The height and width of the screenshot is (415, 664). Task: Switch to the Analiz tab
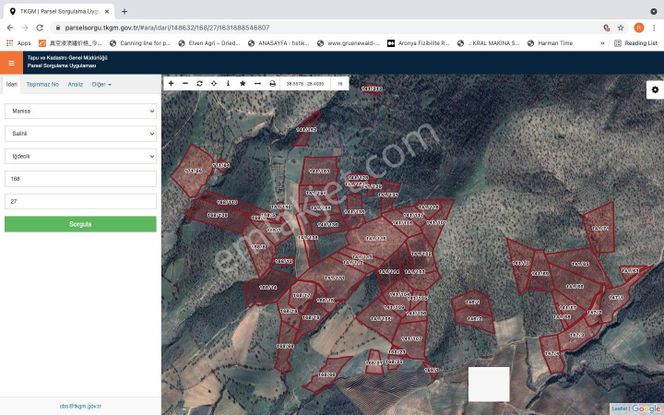coord(75,85)
